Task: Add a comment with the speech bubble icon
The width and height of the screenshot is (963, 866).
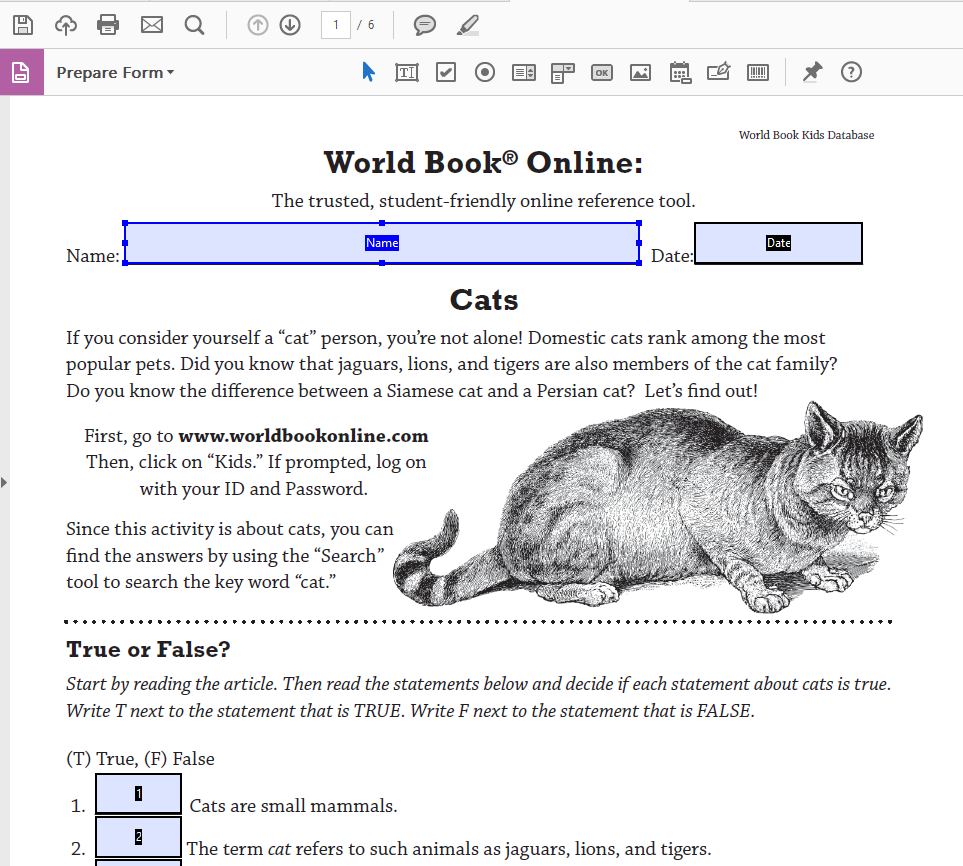Action: pos(424,25)
